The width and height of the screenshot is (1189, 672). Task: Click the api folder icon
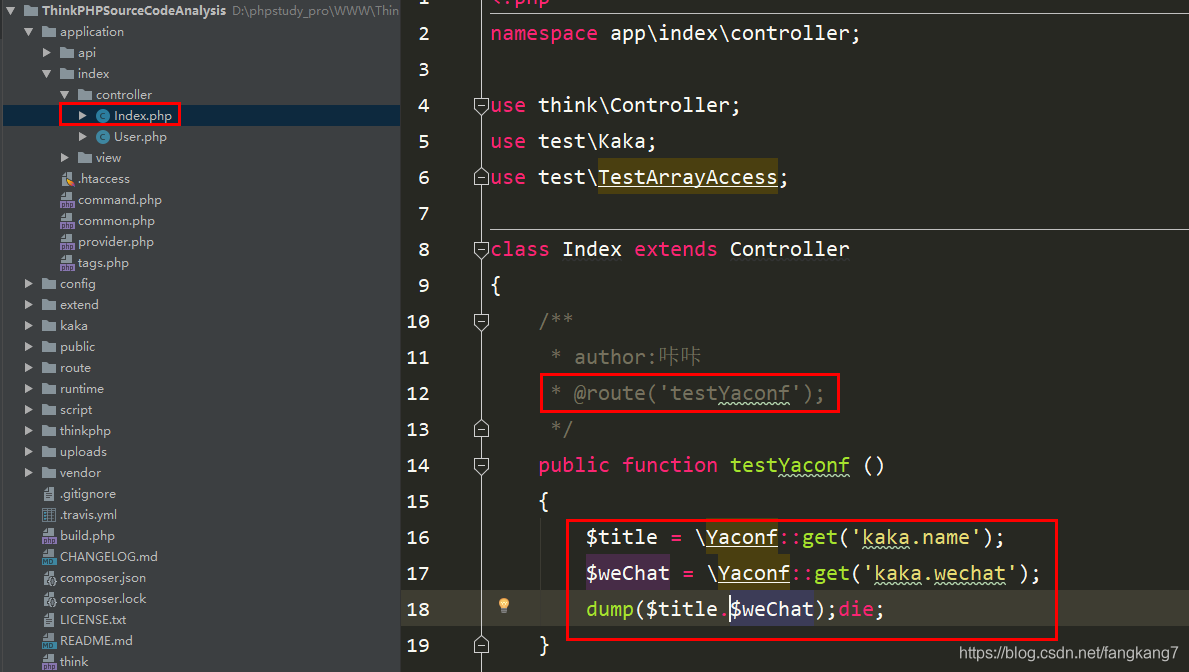pyautogui.click(x=67, y=52)
